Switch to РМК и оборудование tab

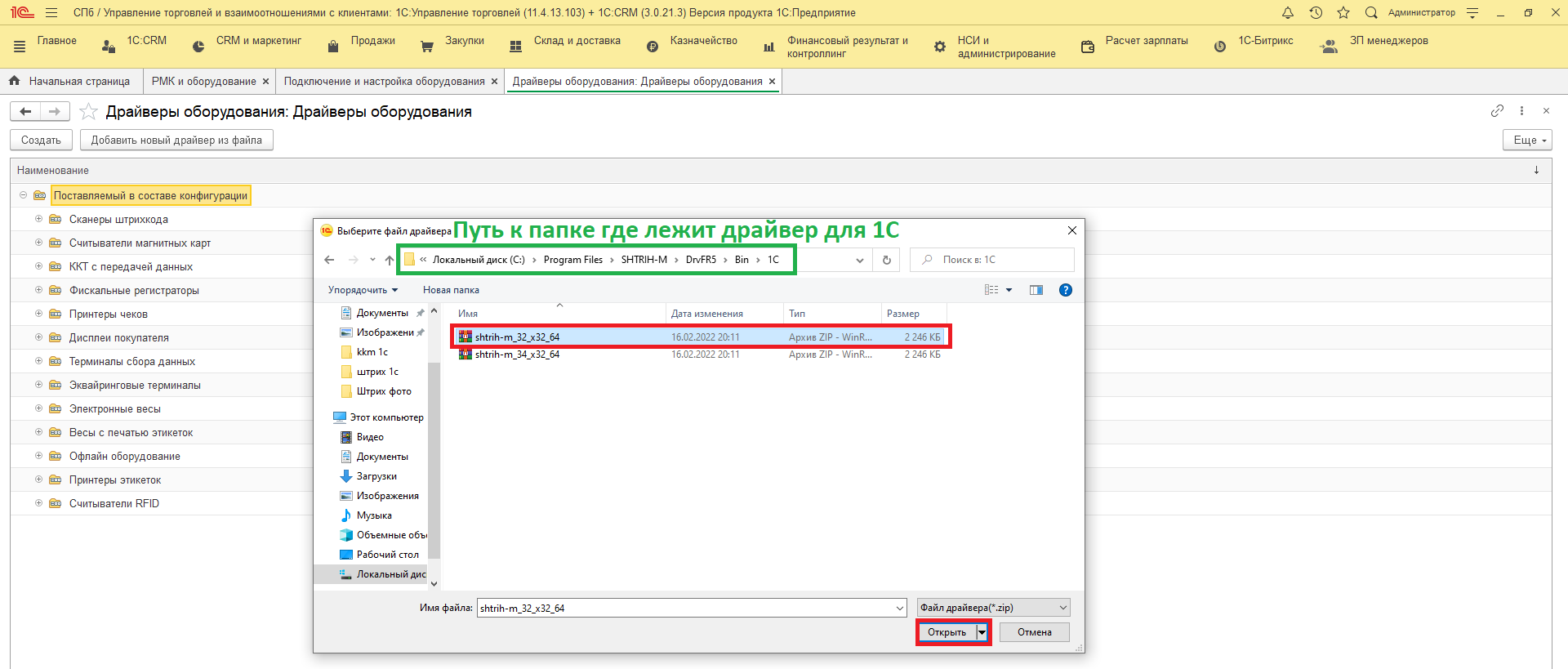203,82
